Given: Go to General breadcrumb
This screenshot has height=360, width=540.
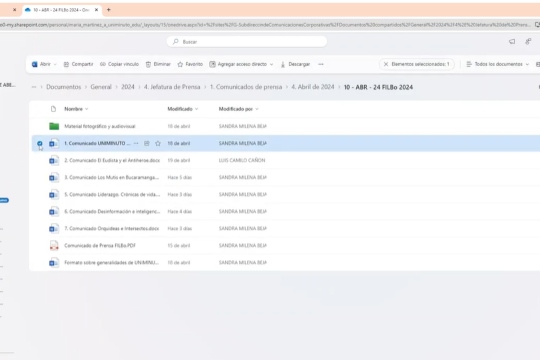Looking at the screenshot, I should 101,87.
